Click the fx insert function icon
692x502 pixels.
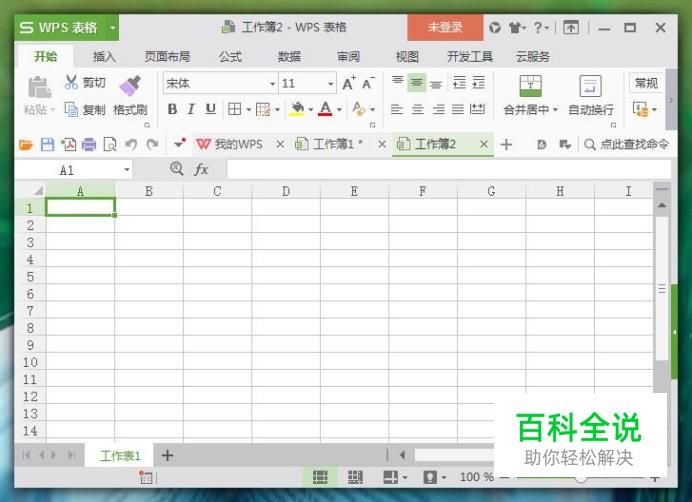click(201, 169)
